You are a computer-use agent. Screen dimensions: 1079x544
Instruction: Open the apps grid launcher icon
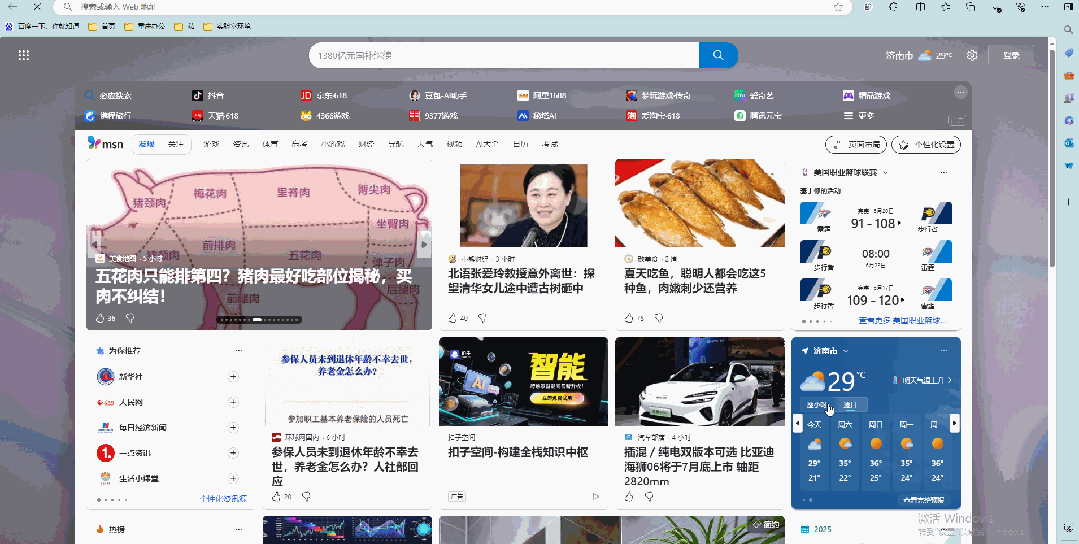pyautogui.click(x=24, y=55)
